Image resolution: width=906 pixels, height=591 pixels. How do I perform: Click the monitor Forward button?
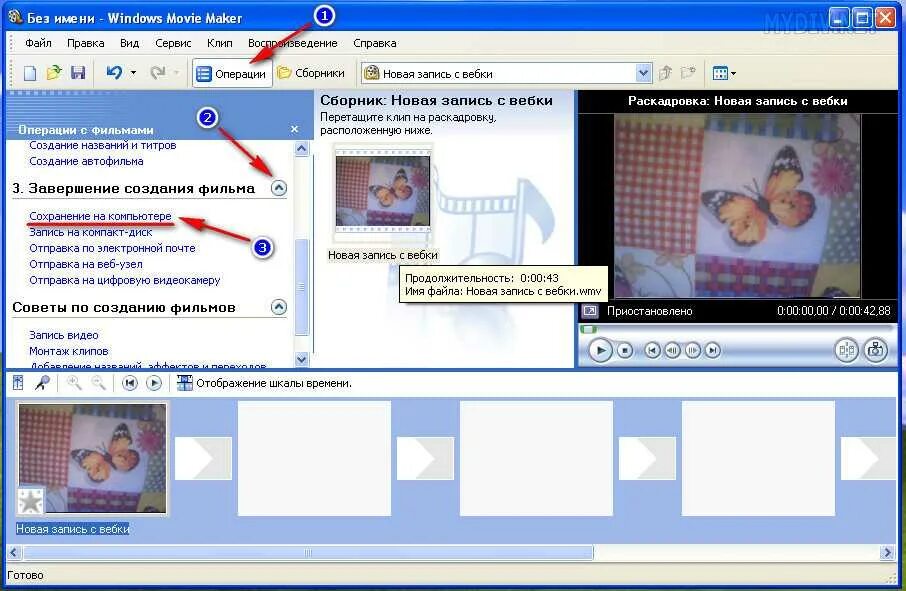(713, 350)
